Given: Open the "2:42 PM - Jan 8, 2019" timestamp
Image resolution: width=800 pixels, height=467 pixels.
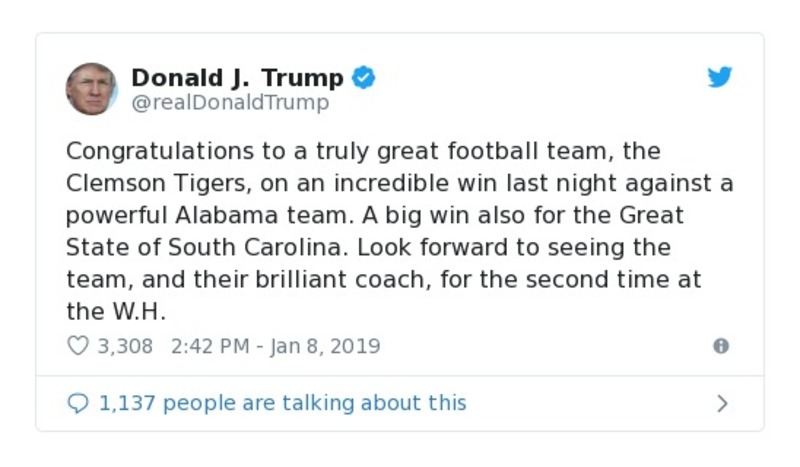Looking at the screenshot, I should tap(275, 346).
